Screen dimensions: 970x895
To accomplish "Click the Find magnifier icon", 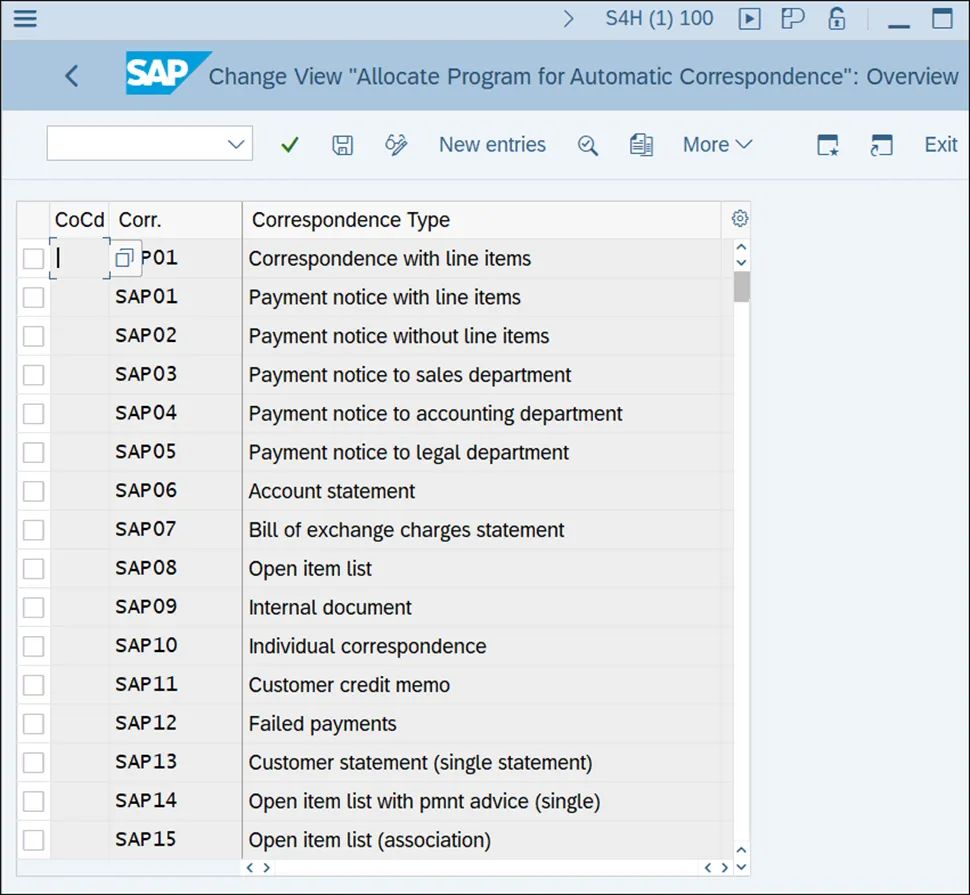I will [x=588, y=145].
